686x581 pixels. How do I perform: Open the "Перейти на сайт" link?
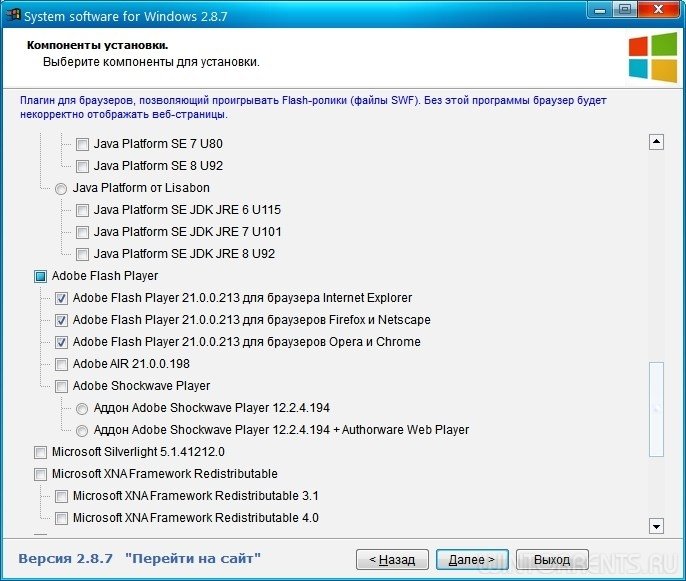pos(193,557)
